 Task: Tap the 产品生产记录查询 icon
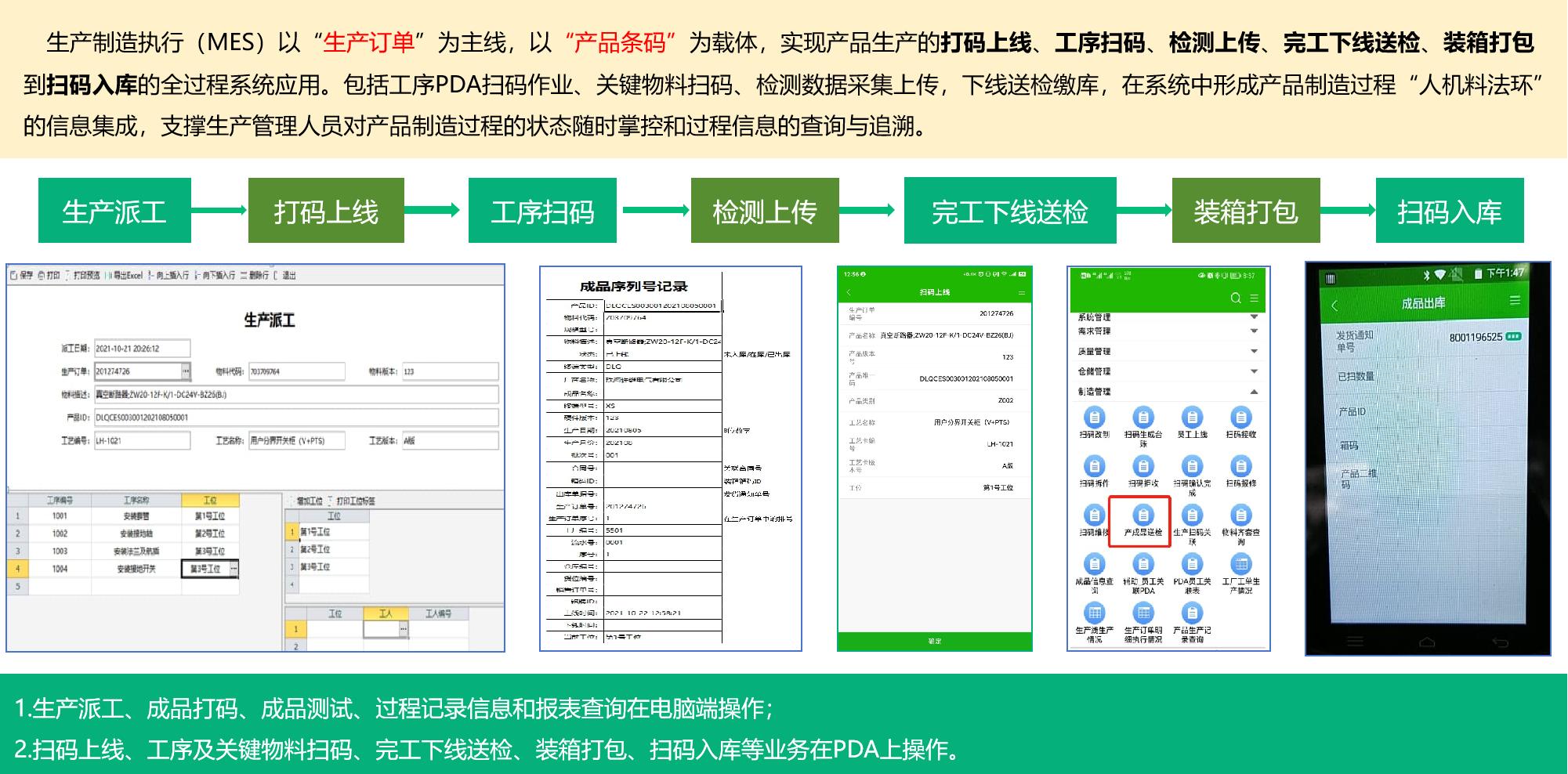(x=1192, y=613)
